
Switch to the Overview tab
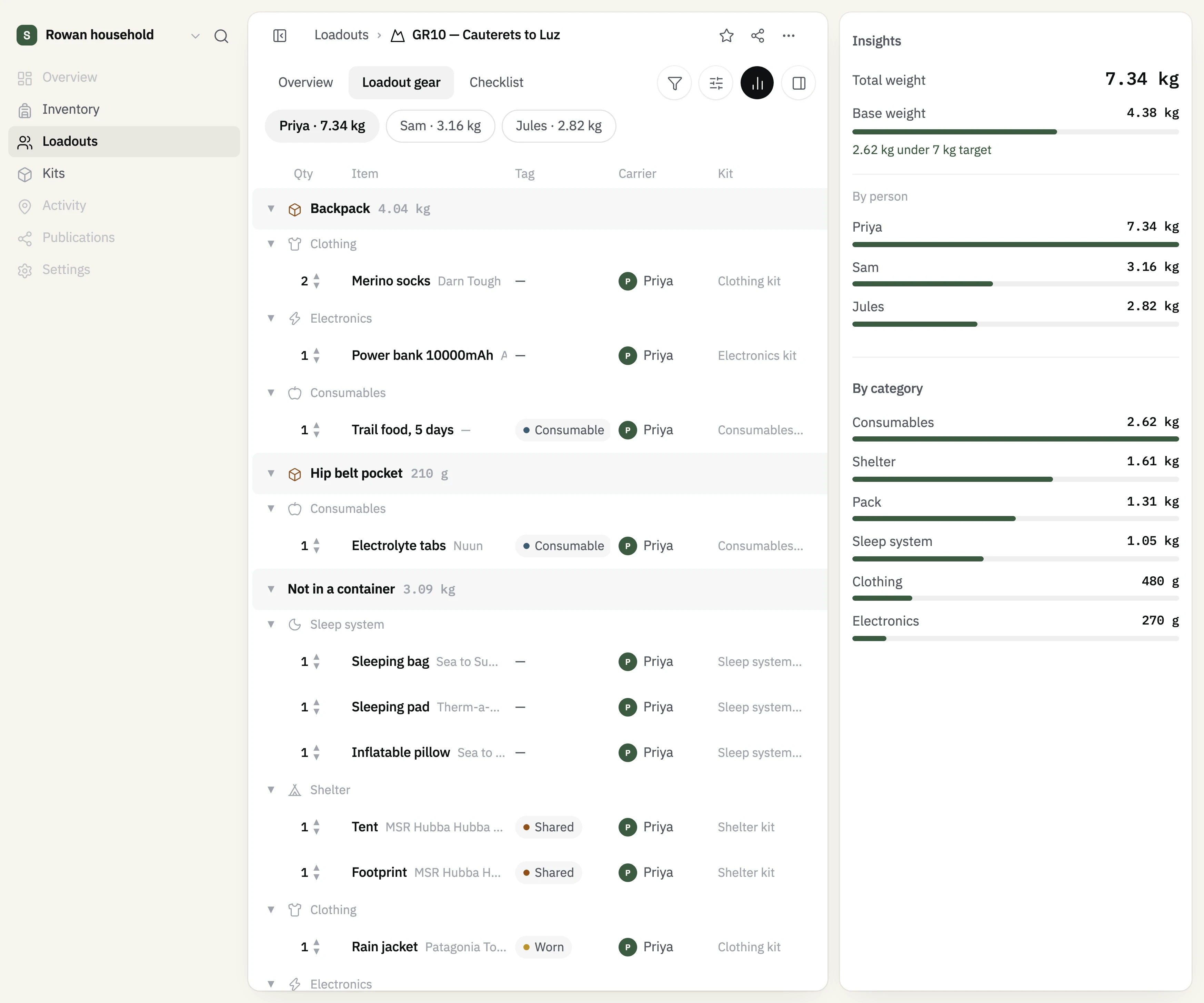305,82
